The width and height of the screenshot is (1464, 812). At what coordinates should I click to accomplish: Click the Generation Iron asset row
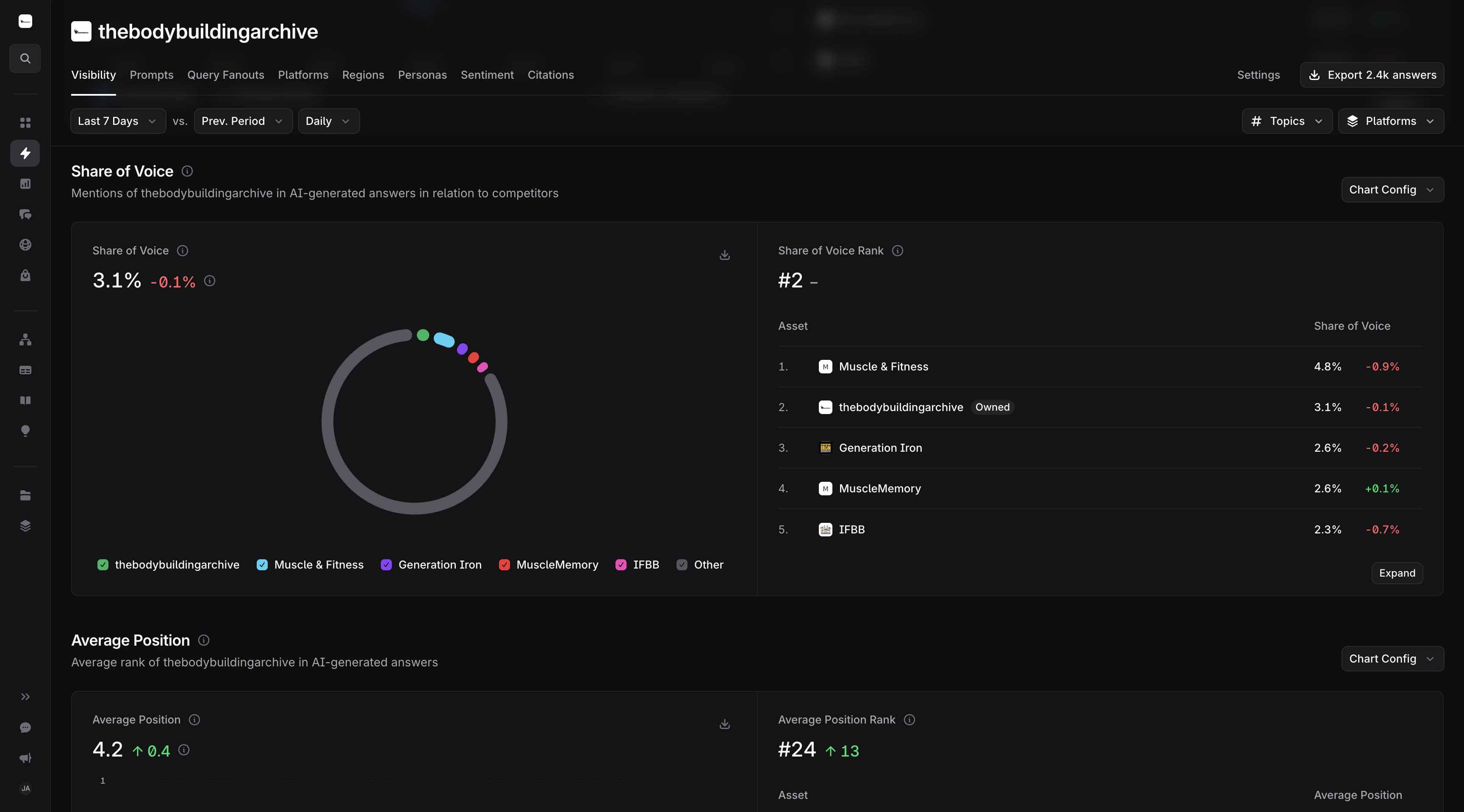(1100, 448)
